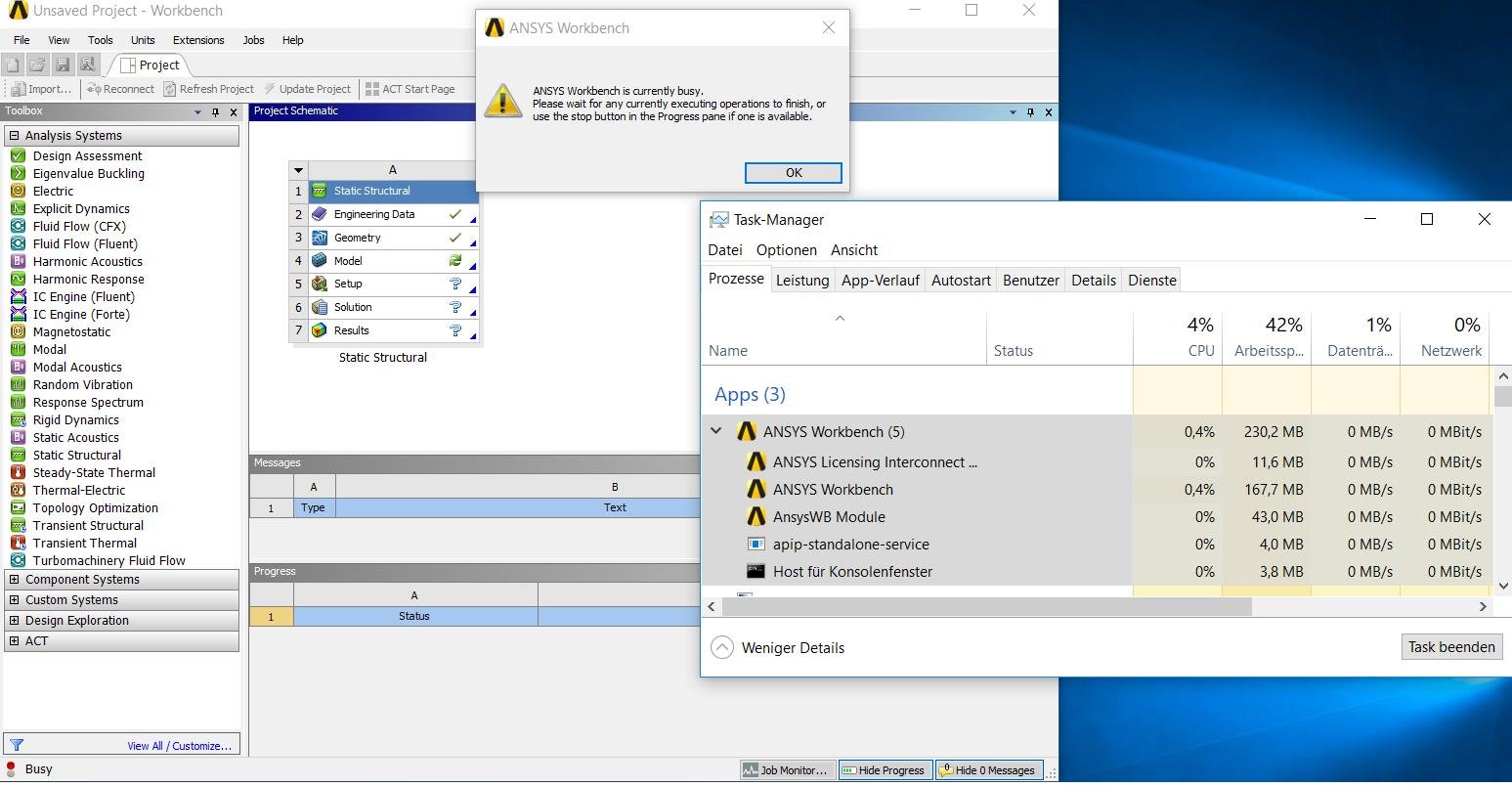This screenshot has width=1512, height=787.
Task: Select Topology Optimization in the Toolbox
Action: 95,508
